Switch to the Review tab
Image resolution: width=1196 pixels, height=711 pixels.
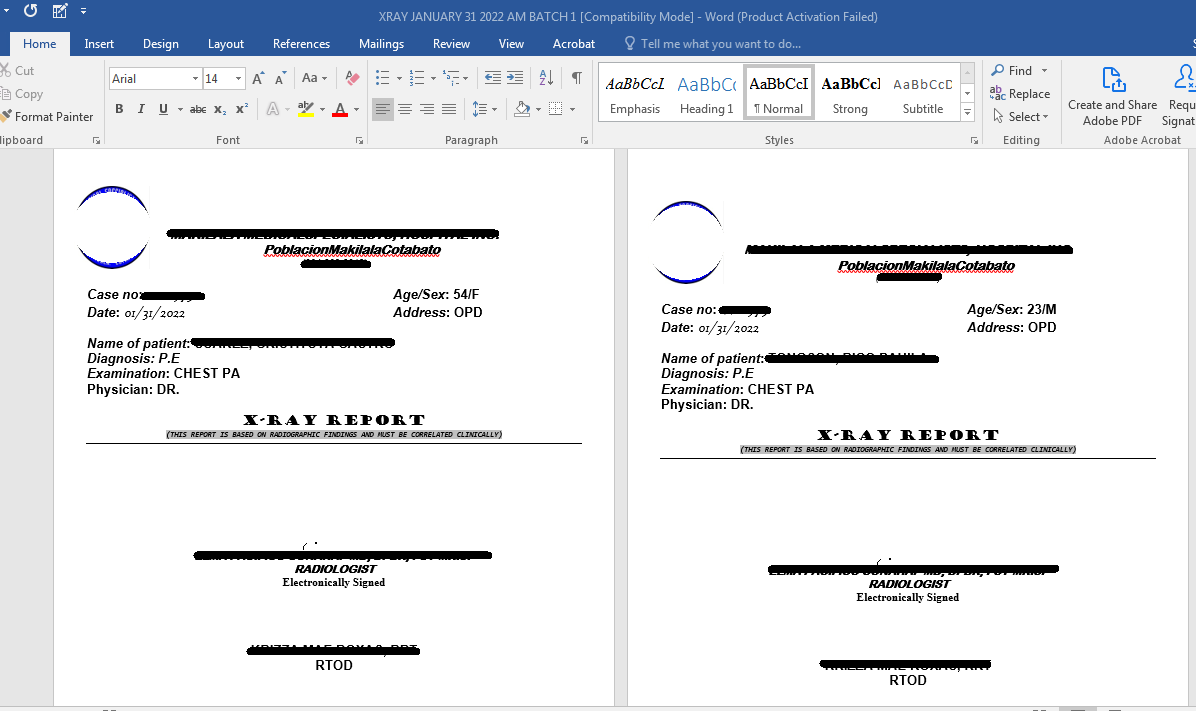452,43
